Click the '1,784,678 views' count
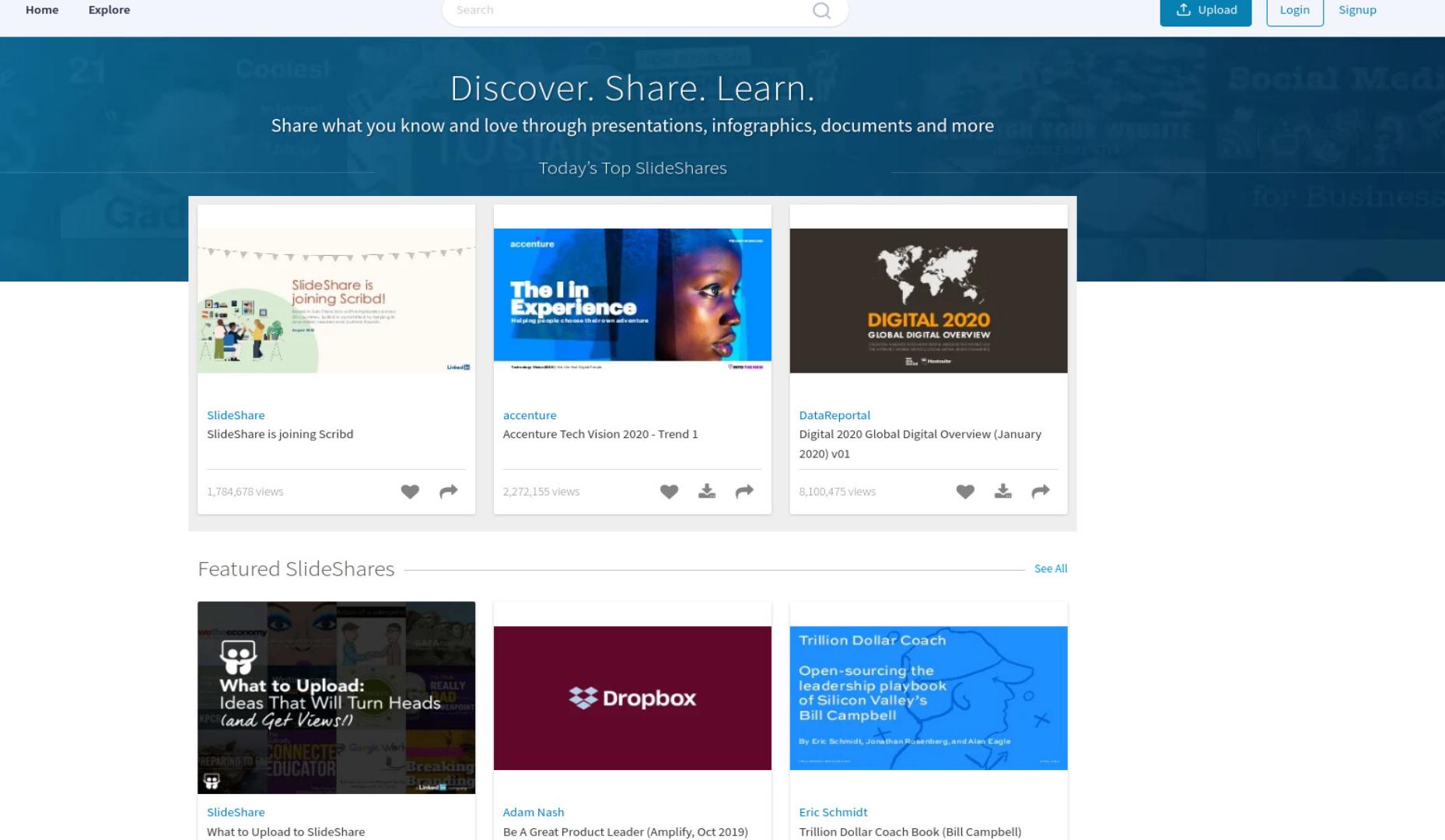Viewport: 1445px width, 840px height. [x=245, y=492]
